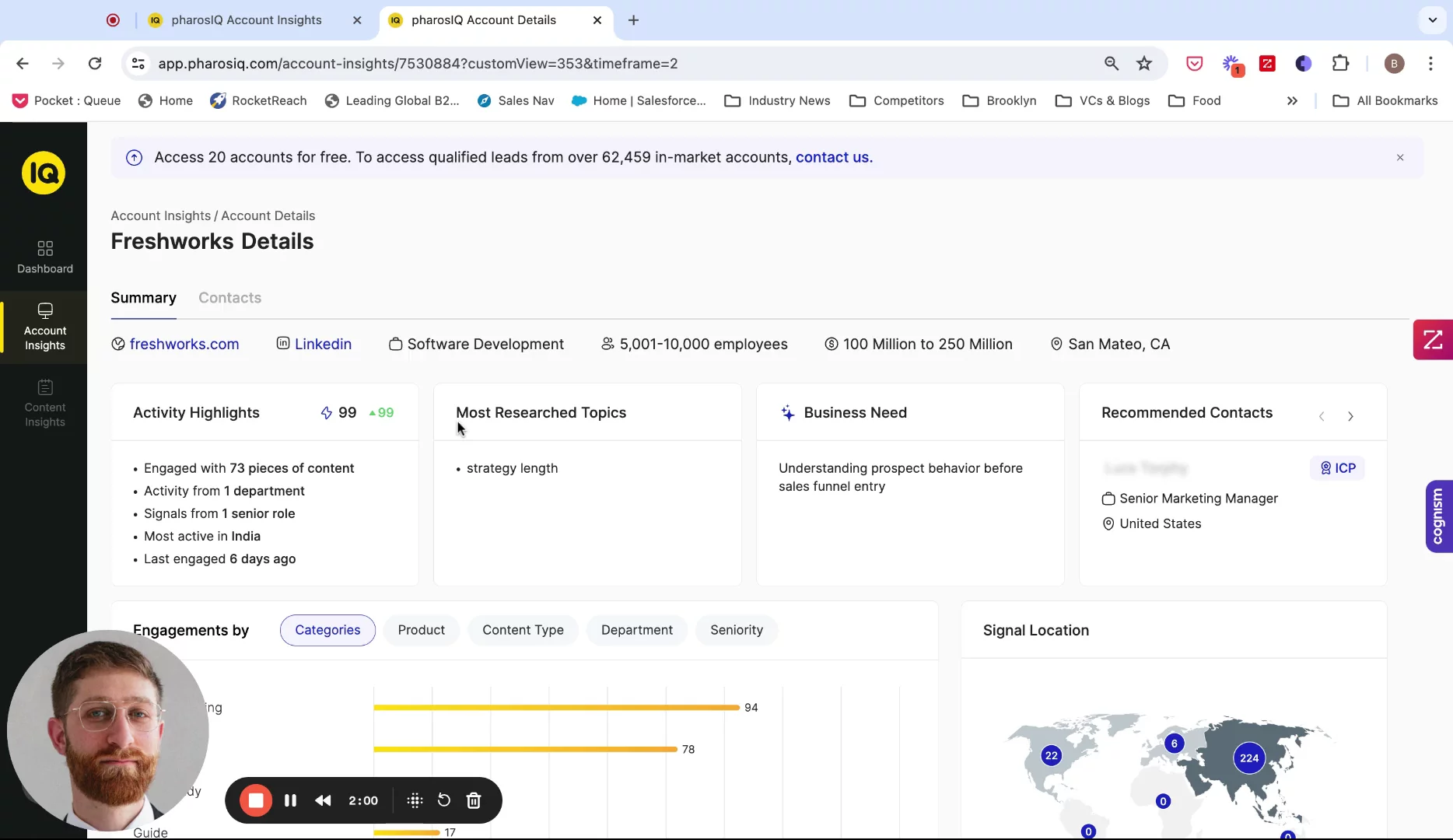The image size is (1453, 840).
Task: Open Dashboard from the sidebar
Action: click(45, 257)
